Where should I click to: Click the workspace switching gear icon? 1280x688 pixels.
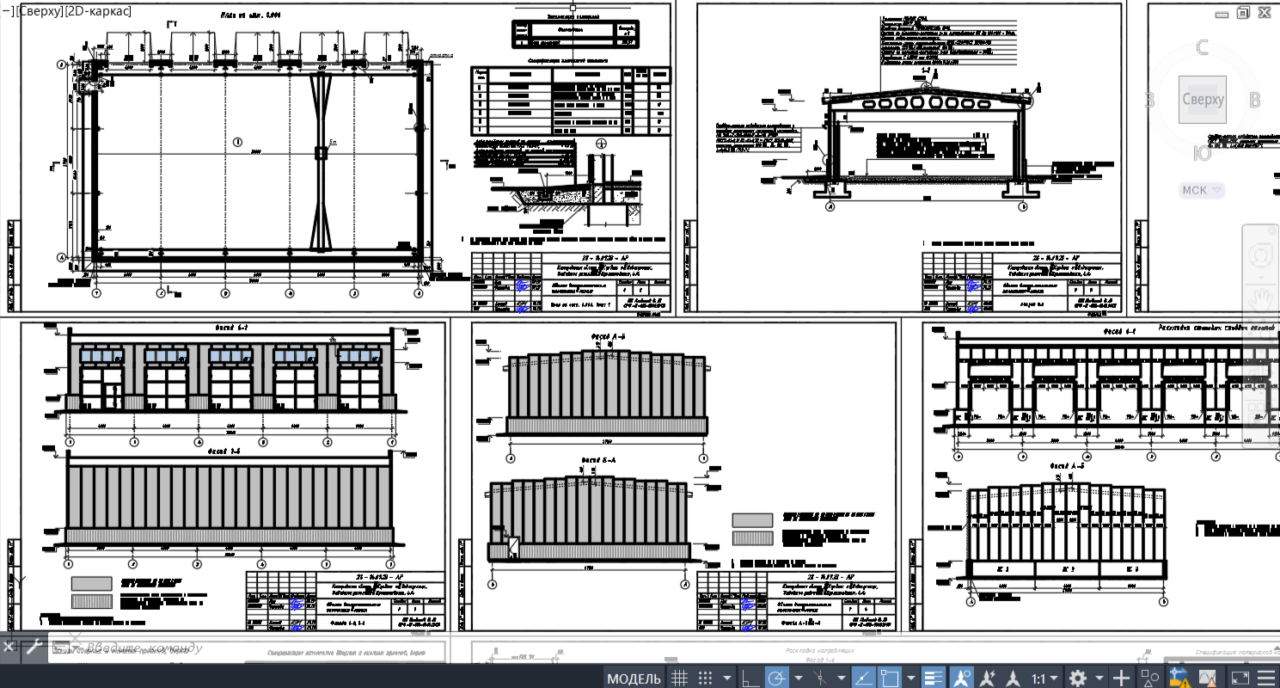[1077, 678]
